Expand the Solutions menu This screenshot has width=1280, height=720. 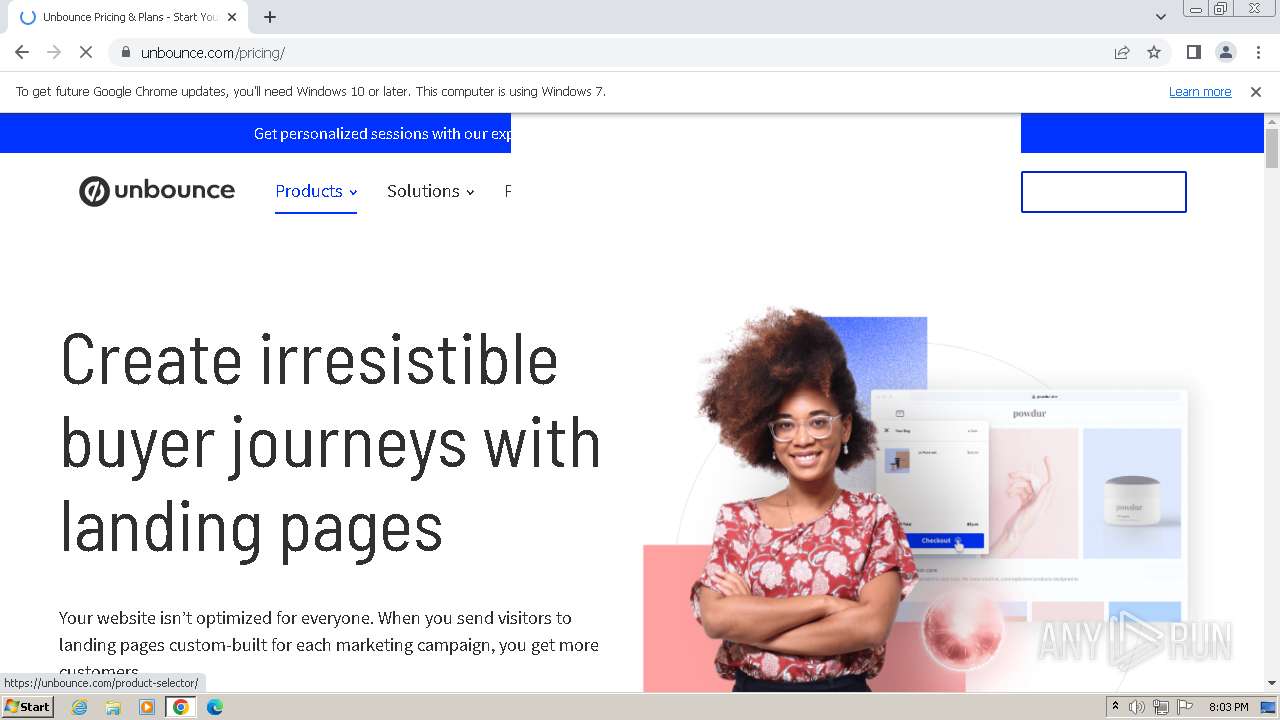click(x=430, y=191)
